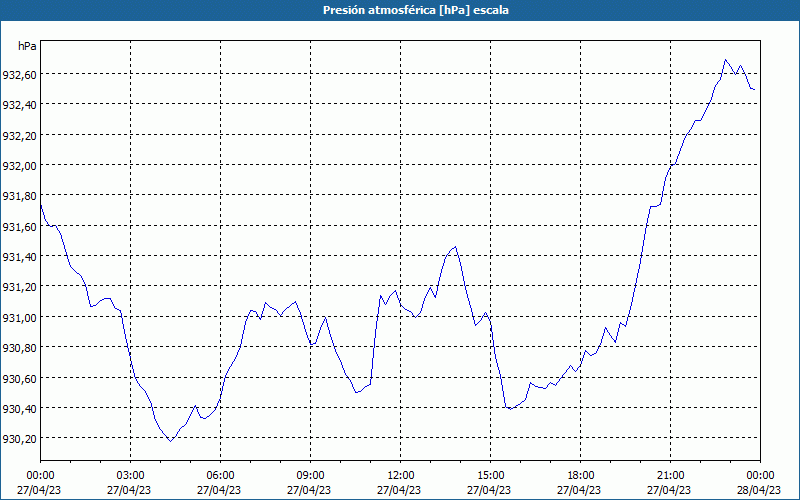Select the 932,60 y-axis value
The width and height of the screenshot is (800, 500).
pyautogui.click(x=19, y=75)
